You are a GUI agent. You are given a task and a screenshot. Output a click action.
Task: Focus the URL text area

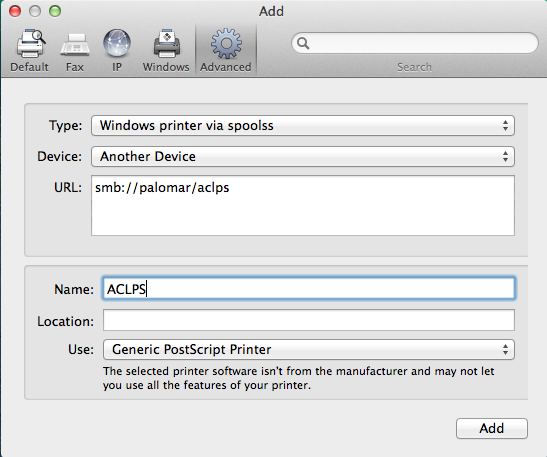303,205
